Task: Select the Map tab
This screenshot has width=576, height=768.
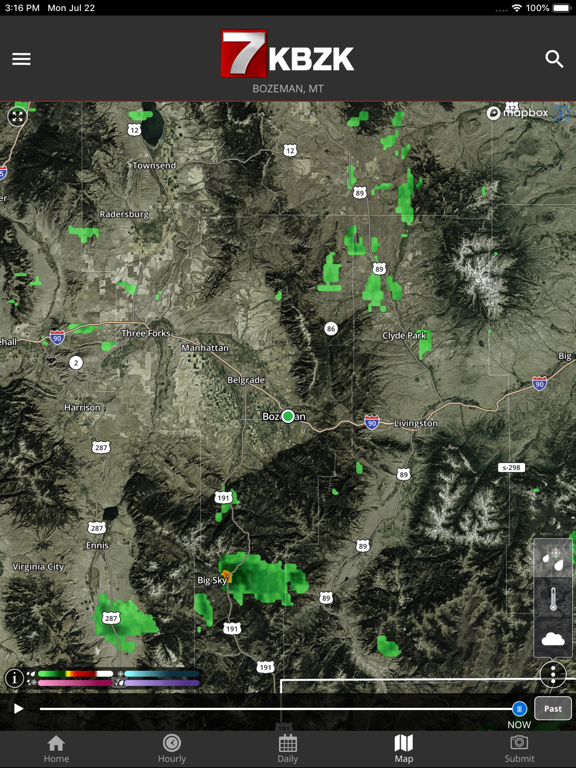Action: tap(404, 749)
